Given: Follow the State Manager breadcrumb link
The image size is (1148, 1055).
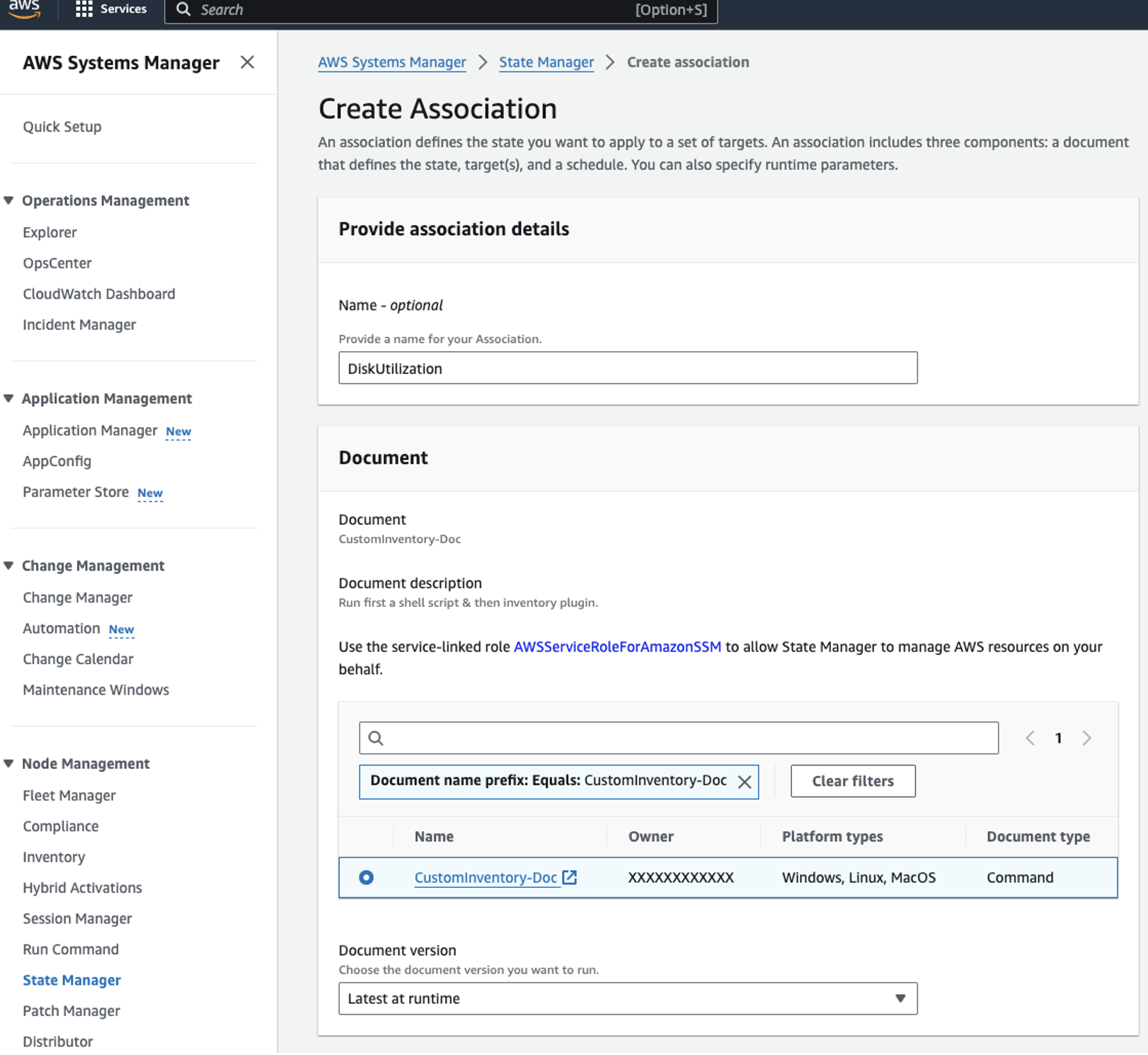Looking at the screenshot, I should coord(546,62).
